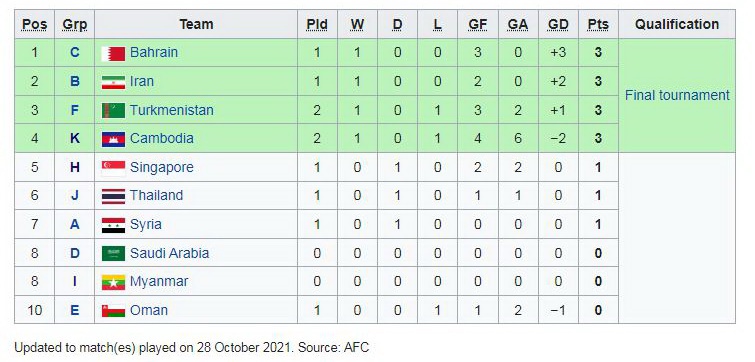The image size is (755, 362).
Task: Click the Singapore flag icon
Action: [x=113, y=168]
